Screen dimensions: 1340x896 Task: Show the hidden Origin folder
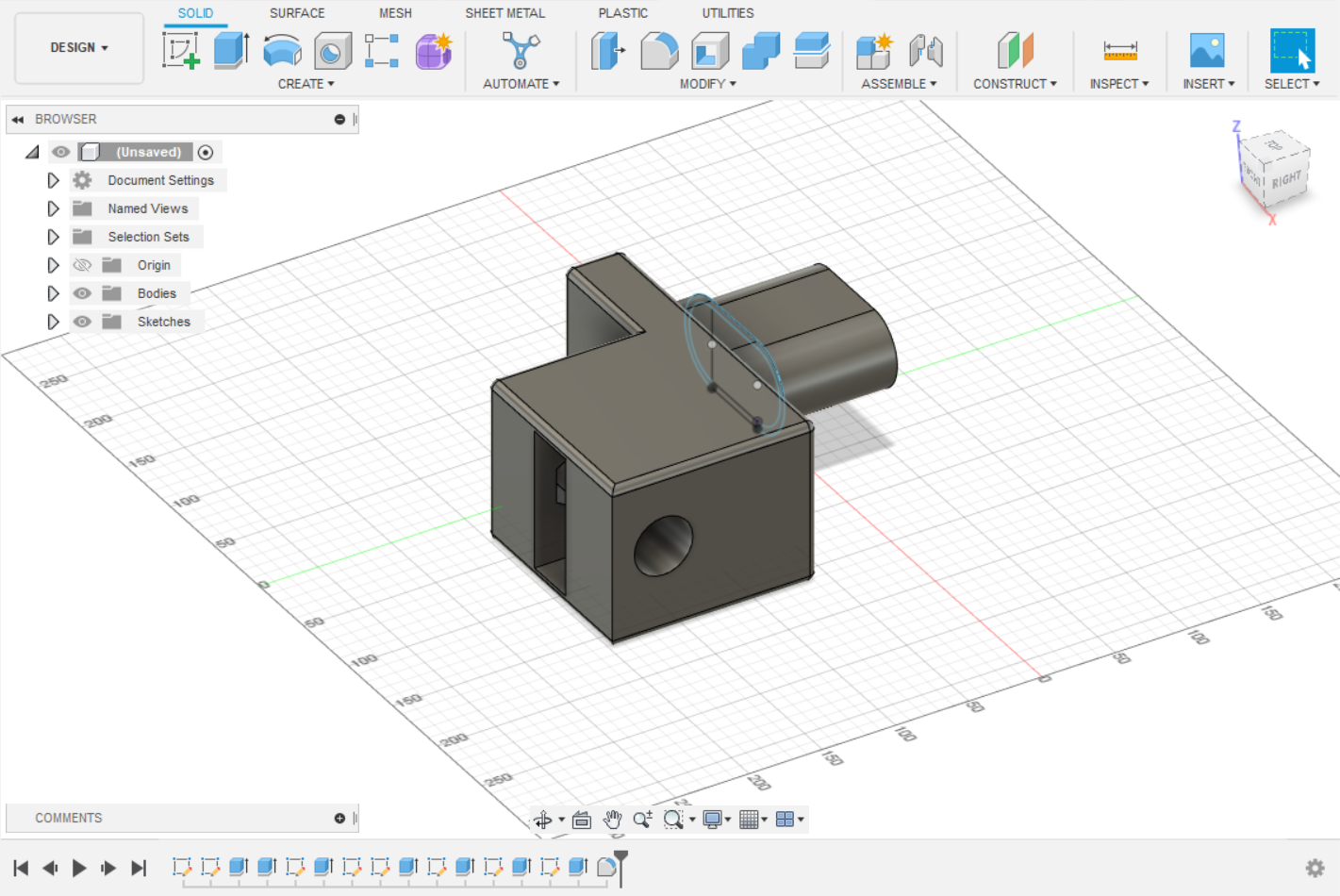[82, 265]
